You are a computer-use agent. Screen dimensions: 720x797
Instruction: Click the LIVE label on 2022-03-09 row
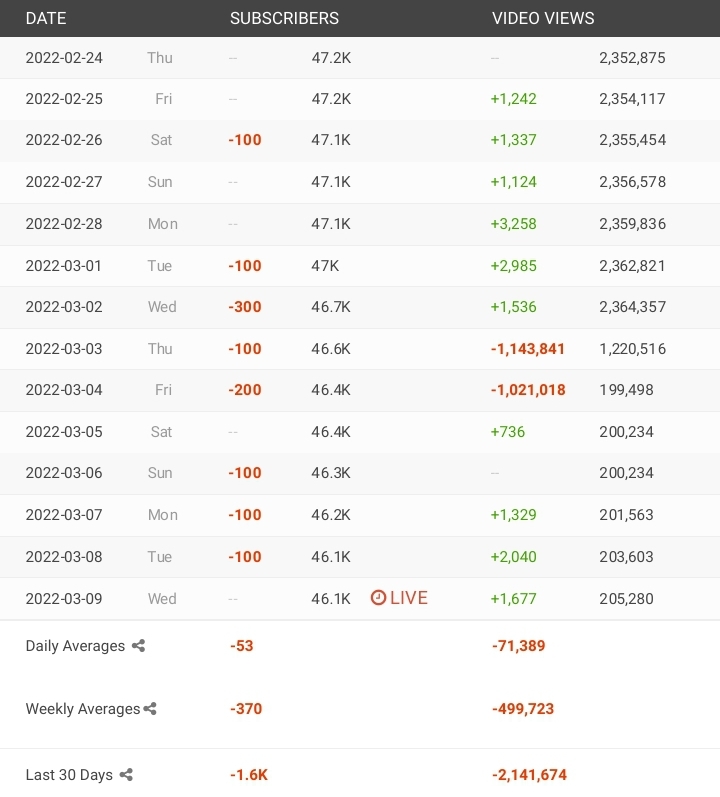pyautogui.click(x=409, y=598)
